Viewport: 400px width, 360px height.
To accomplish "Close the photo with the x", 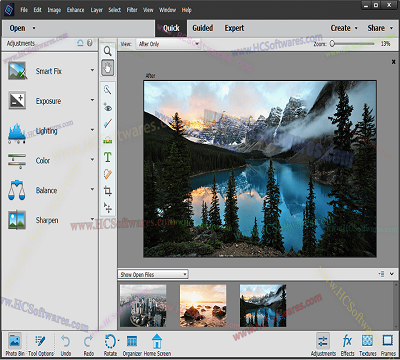I will [x=393, y=62].
